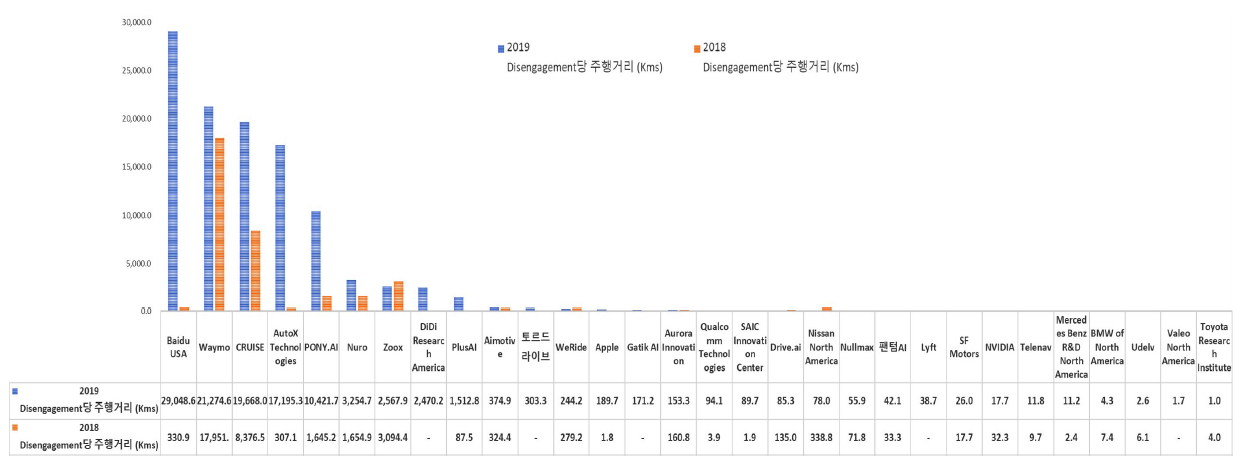The height and width of the screenshot is (469, 1245).
Task: Click the 17,195.3 cell for AutoX Technologies
Action: 285,399
